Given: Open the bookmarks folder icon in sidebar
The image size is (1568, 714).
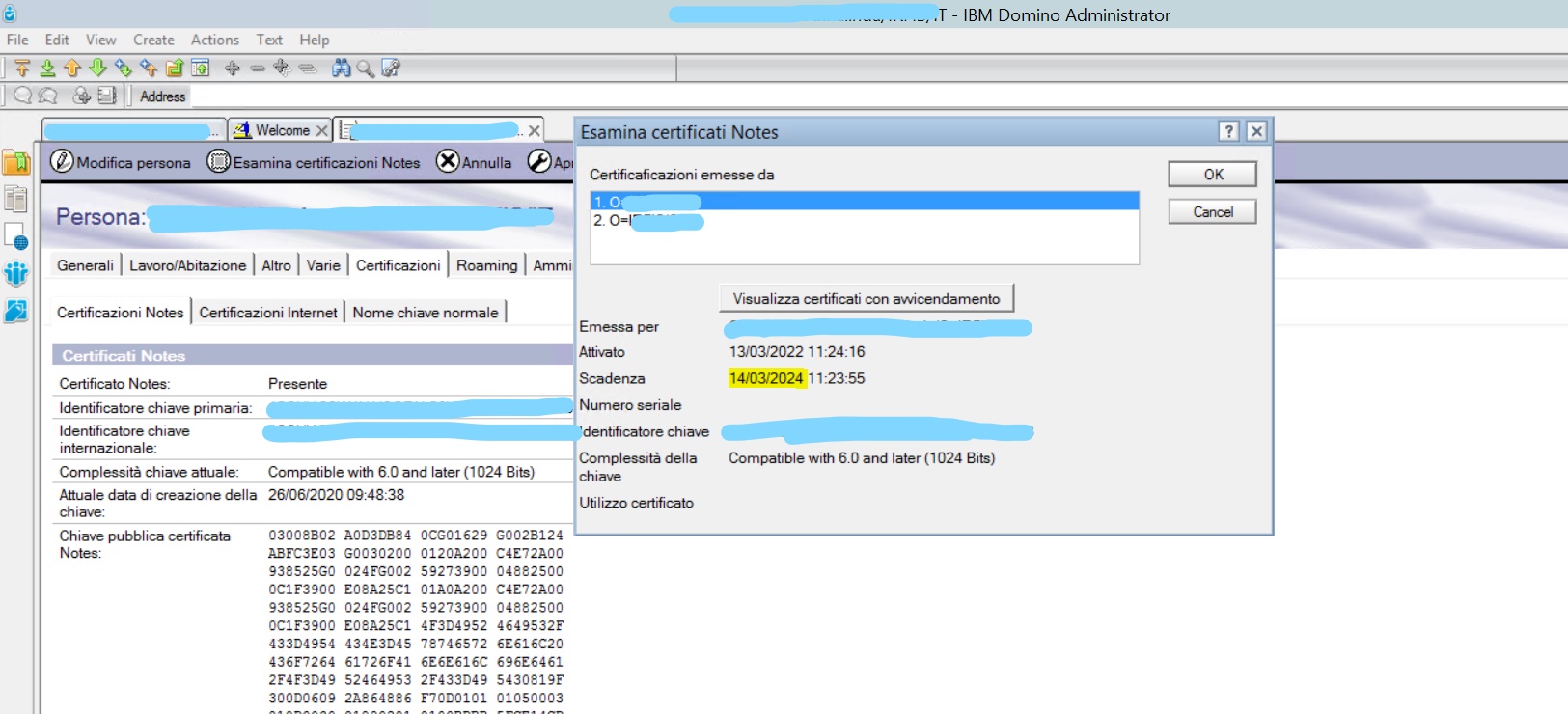Looking at the screenshot, I should pos(16,162).
